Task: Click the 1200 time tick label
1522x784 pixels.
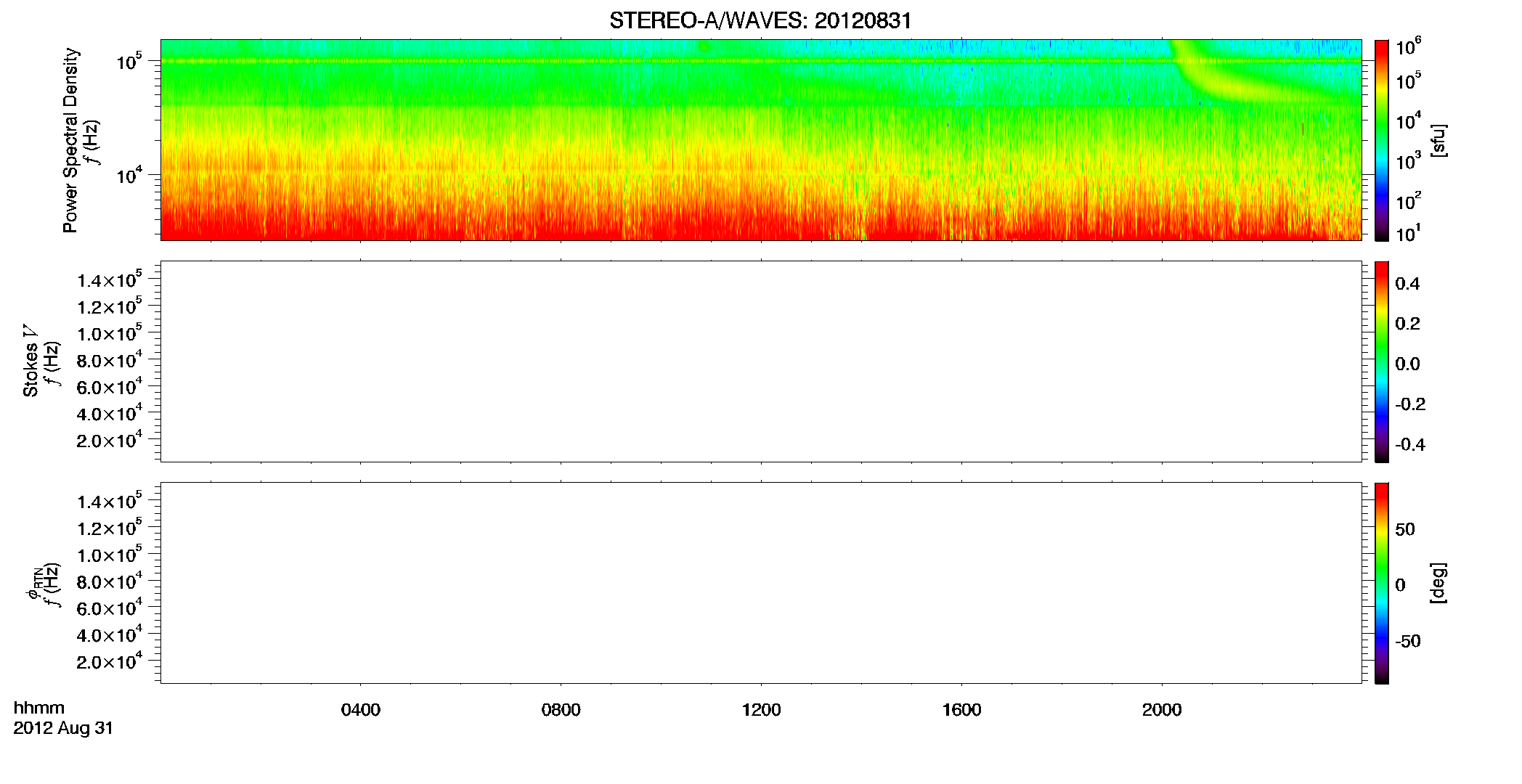Action: (x=762, y=710)
